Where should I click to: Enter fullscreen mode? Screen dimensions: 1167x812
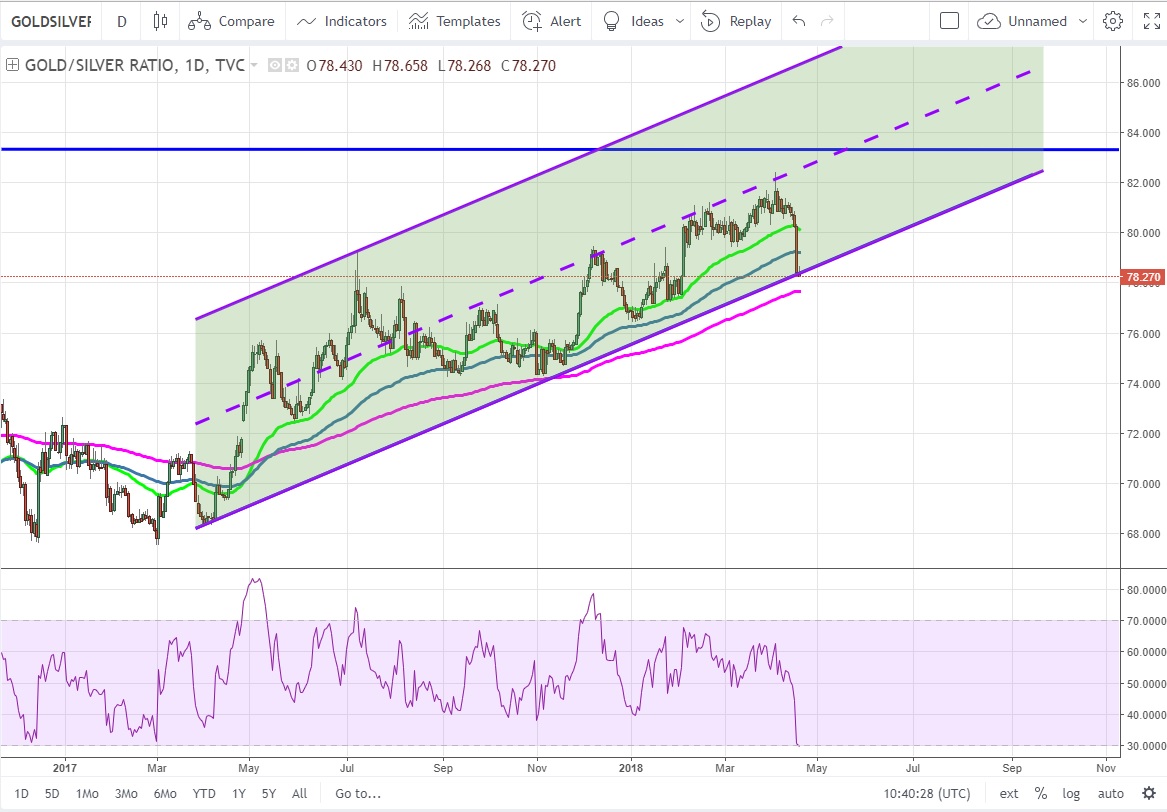(x=1151, y=22)
